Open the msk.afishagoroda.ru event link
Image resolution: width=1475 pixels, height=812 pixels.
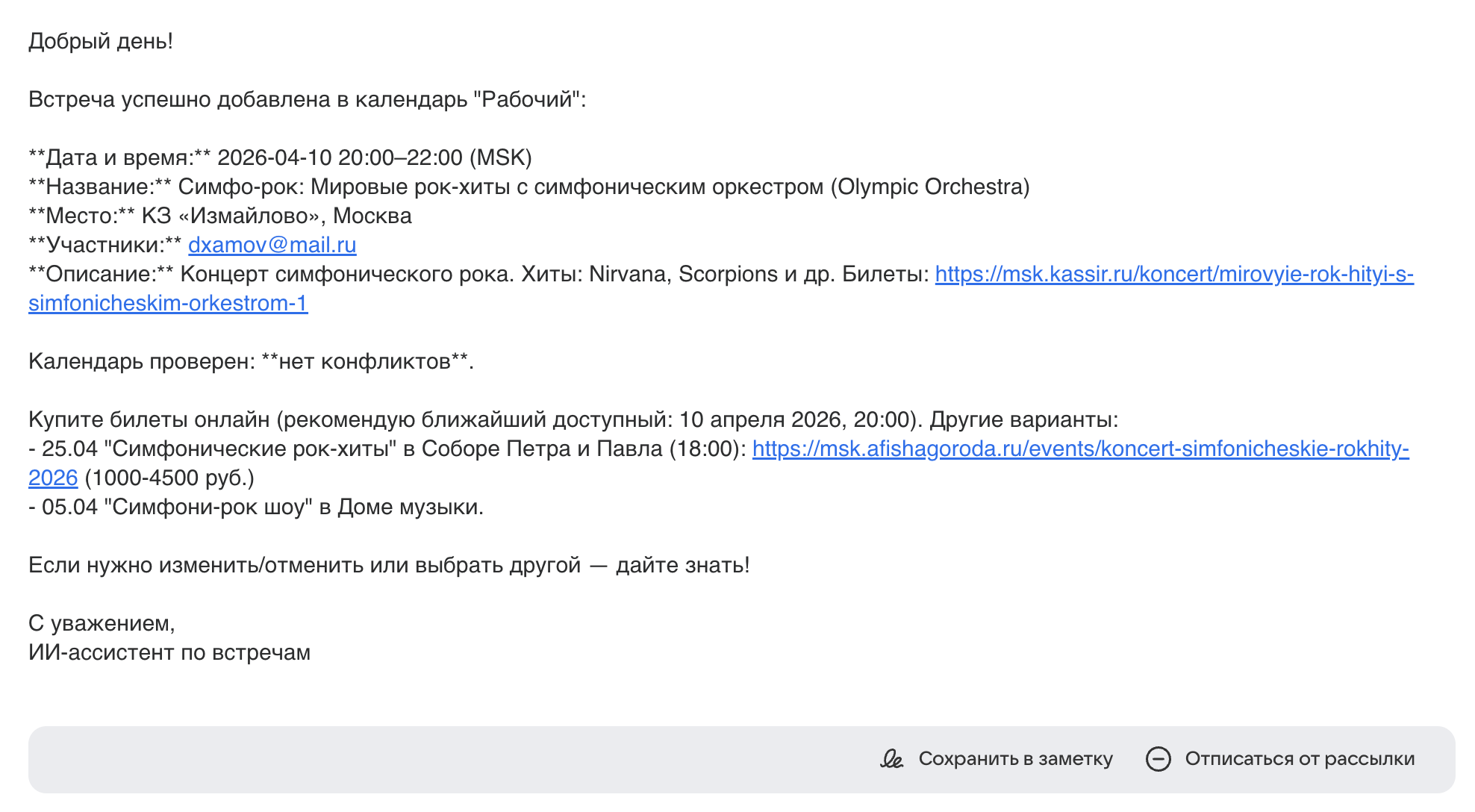pos(1079,449)
